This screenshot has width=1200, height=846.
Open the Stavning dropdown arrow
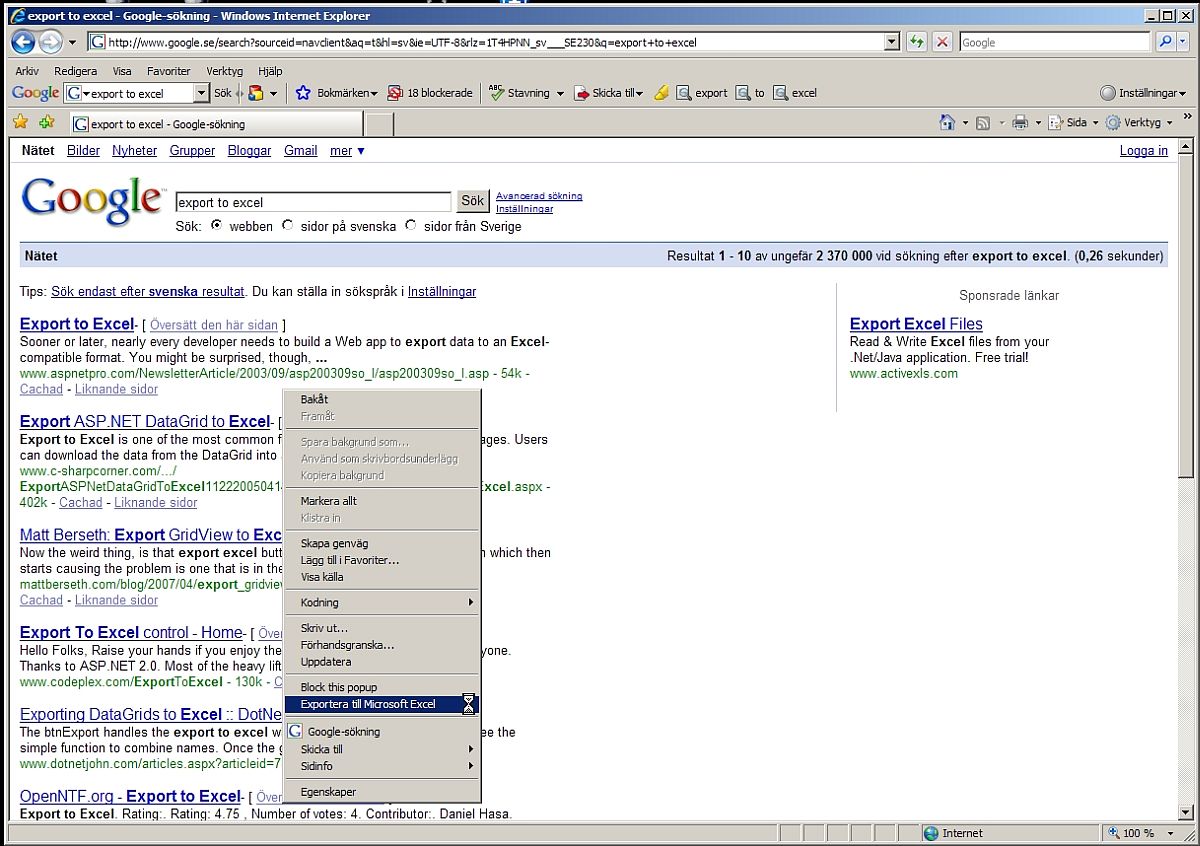coord(560,93)
